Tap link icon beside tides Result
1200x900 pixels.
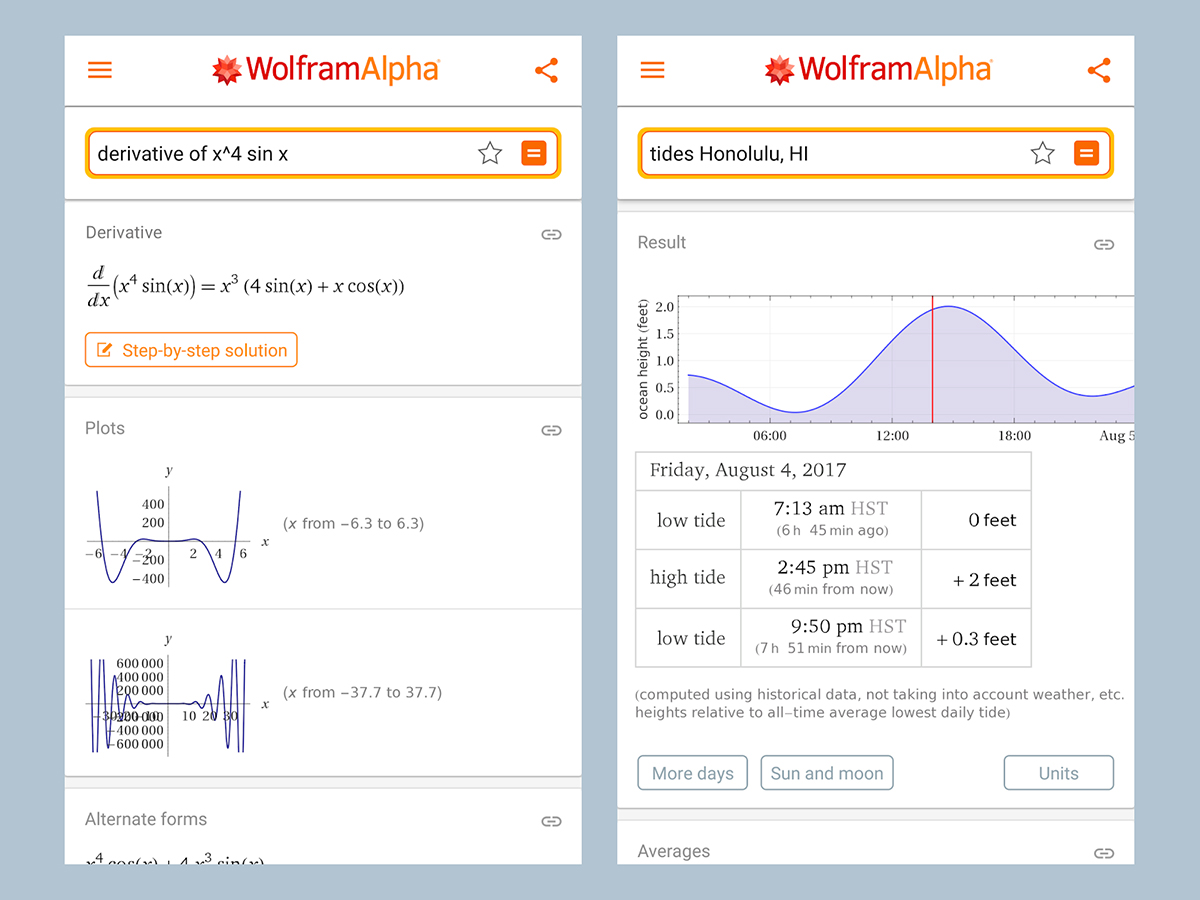pyautogui.click(x=1103, y=244)
